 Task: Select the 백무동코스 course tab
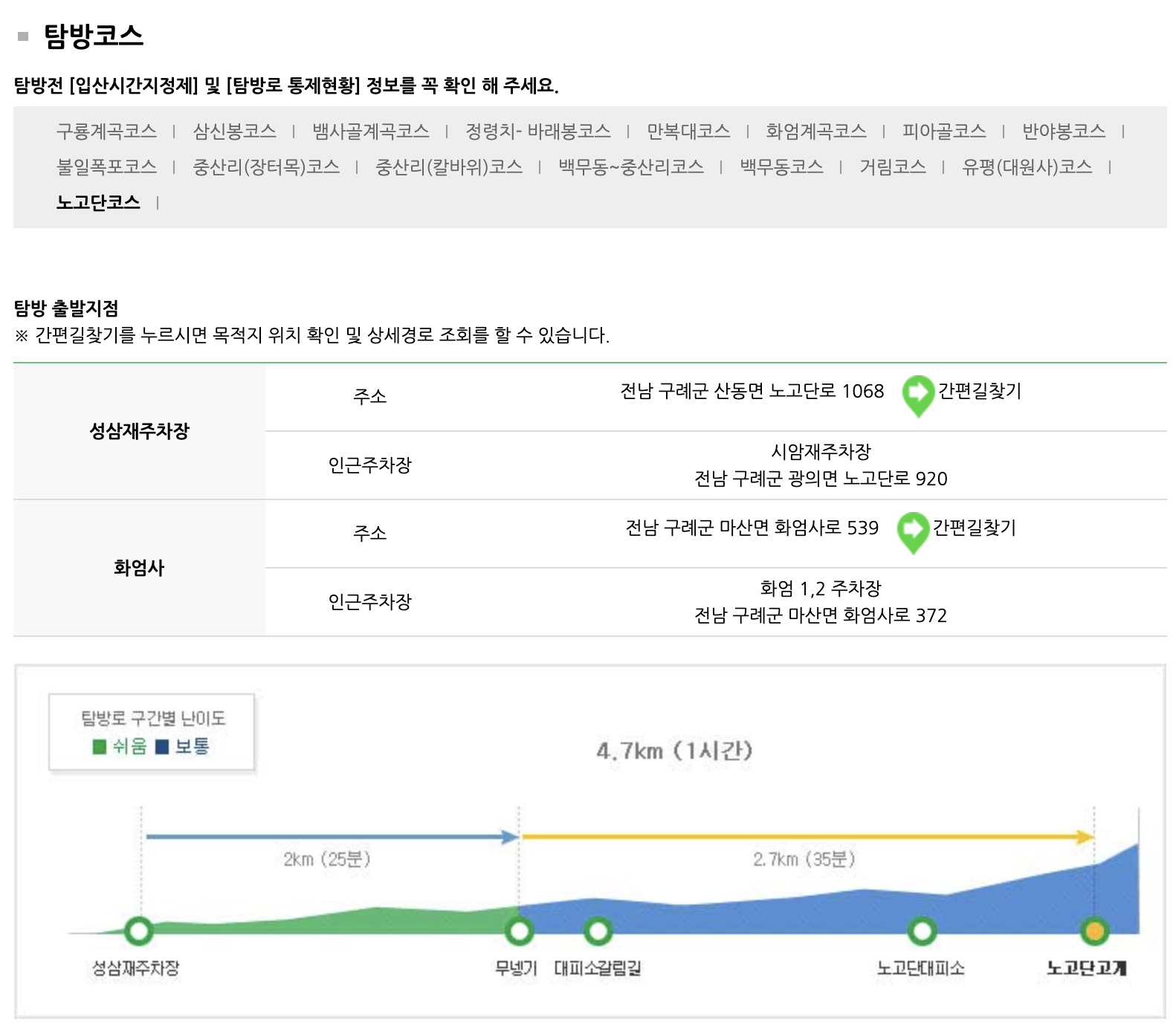[x=781, y=167]
